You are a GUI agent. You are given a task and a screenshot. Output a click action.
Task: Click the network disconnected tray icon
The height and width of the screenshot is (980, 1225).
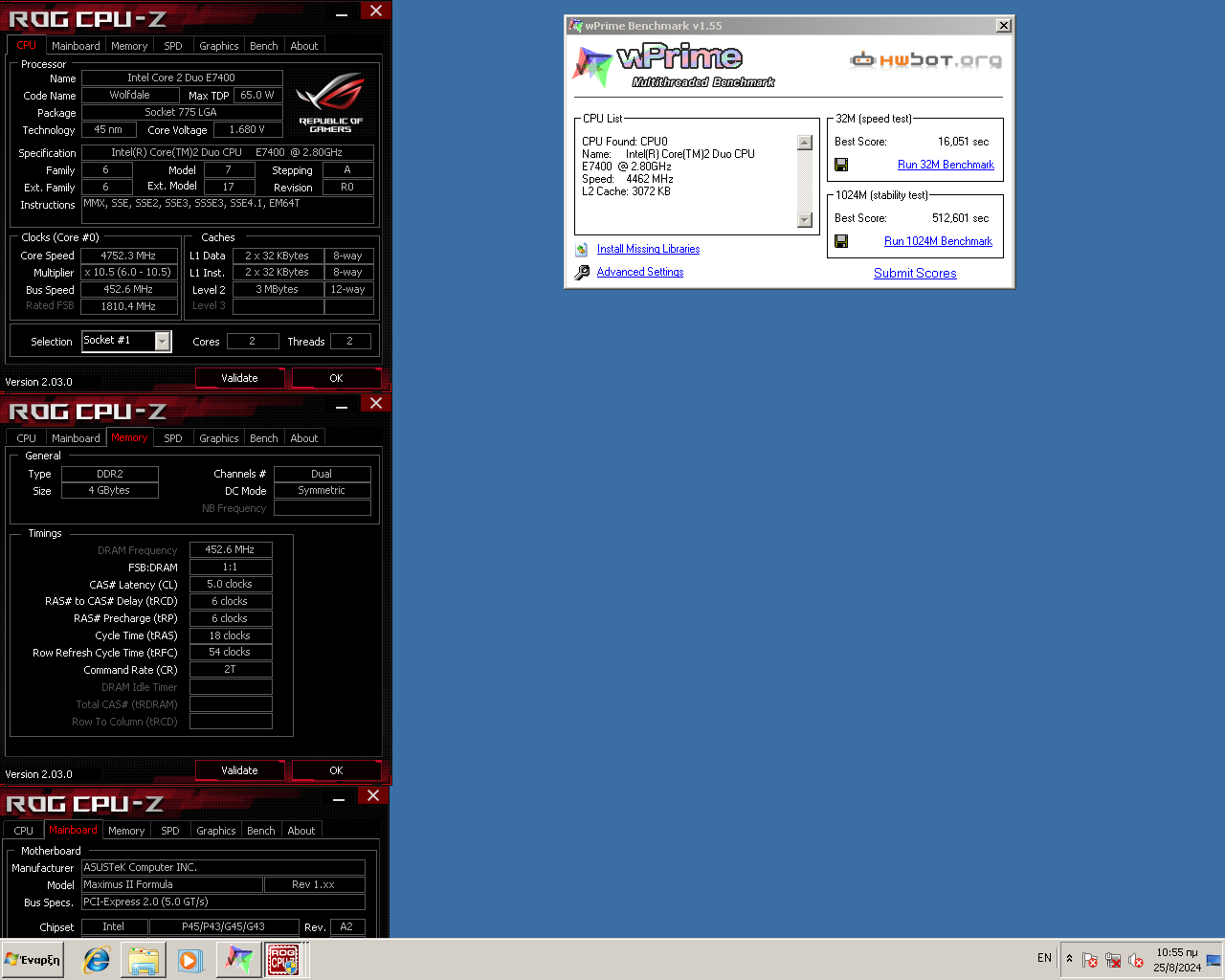pyautogui.click(x=1113, y=960)
